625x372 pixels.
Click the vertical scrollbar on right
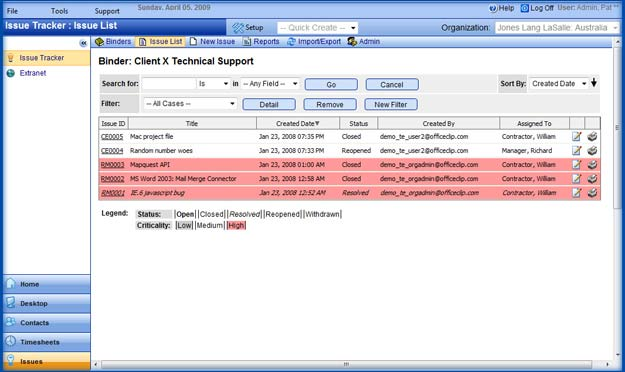(x=617, y=127)
